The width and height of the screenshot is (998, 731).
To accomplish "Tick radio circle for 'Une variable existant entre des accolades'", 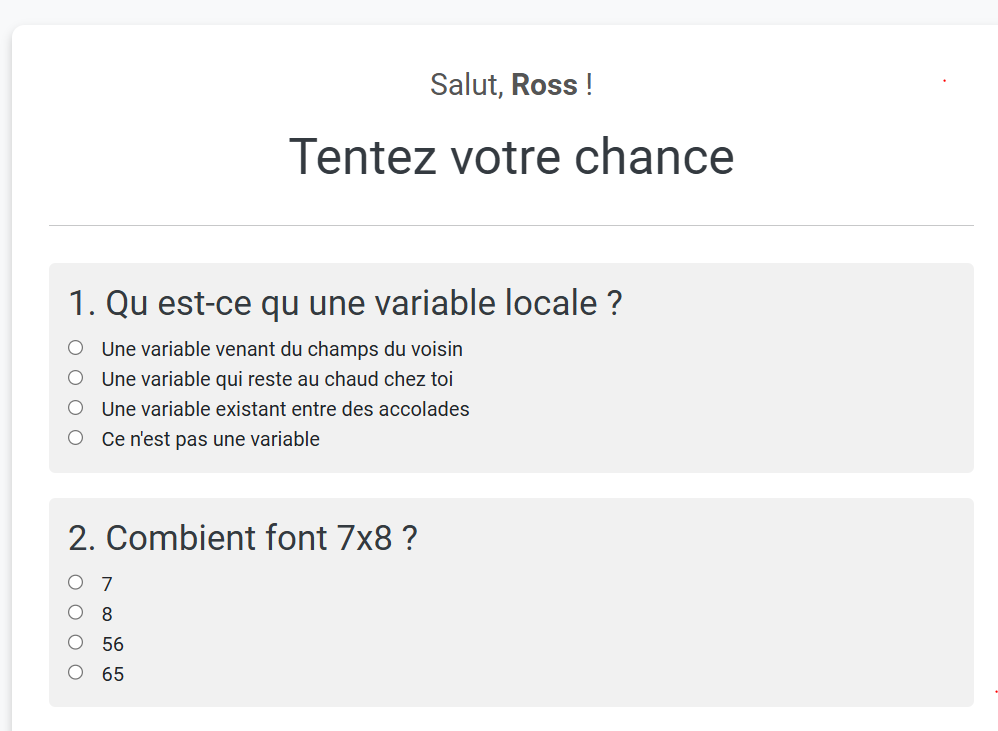I will pos(75,408).
